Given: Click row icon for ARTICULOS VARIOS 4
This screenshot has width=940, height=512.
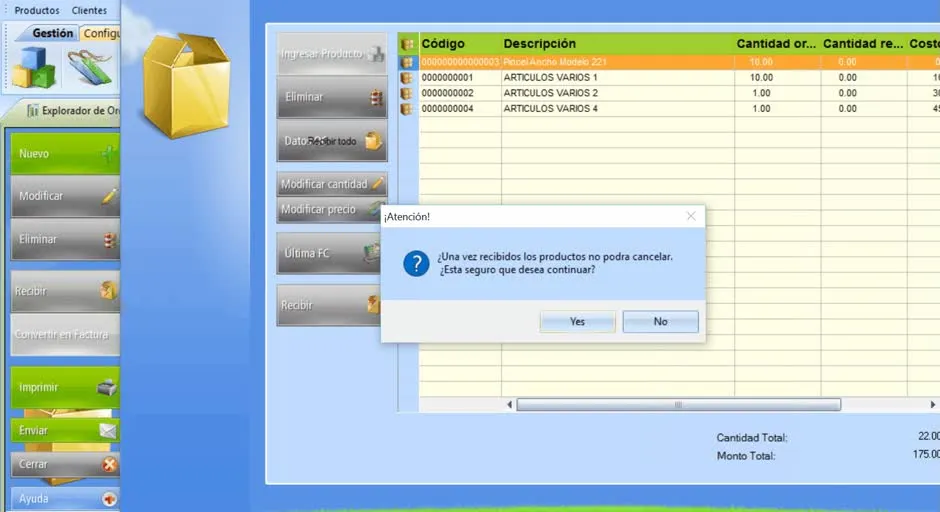Looking at the screenshot, I should 407,109.
